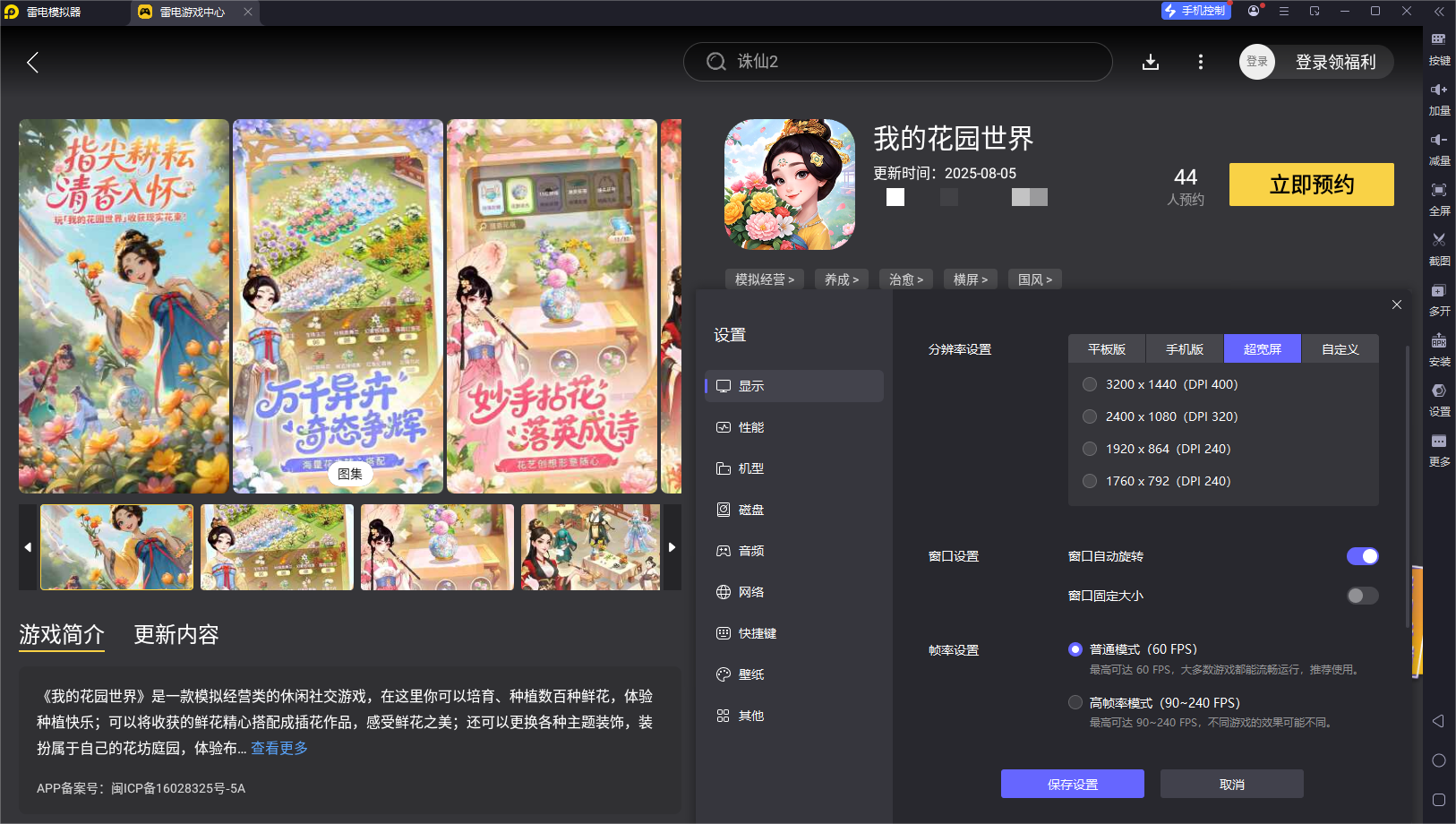Open the three-dot more options menu
Screen dimensions: 1456x824
pyautogui.click(x=1201, y=62)
